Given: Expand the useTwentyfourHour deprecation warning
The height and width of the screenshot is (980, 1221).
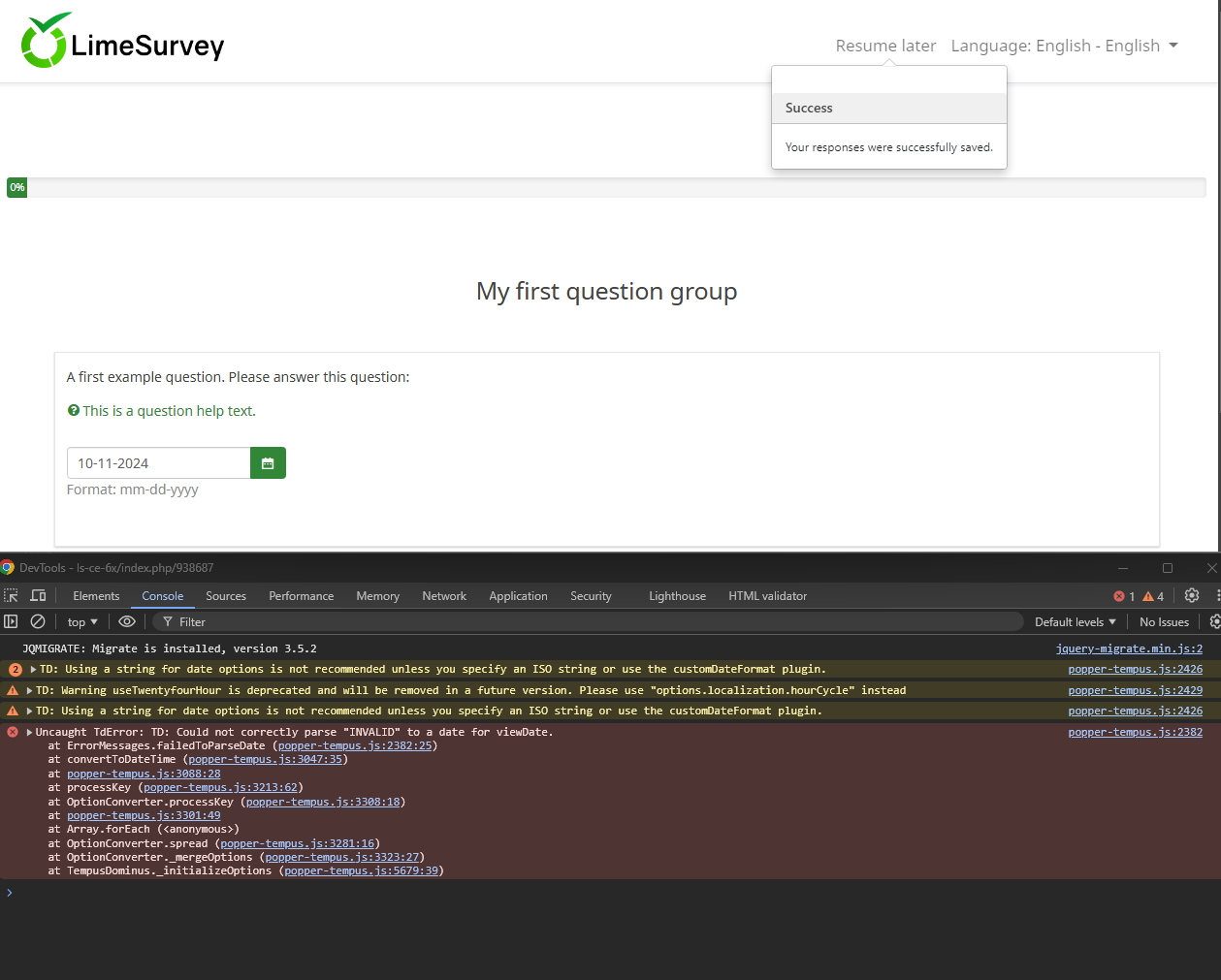Looking at the screenshot, I should coord(29,691).
